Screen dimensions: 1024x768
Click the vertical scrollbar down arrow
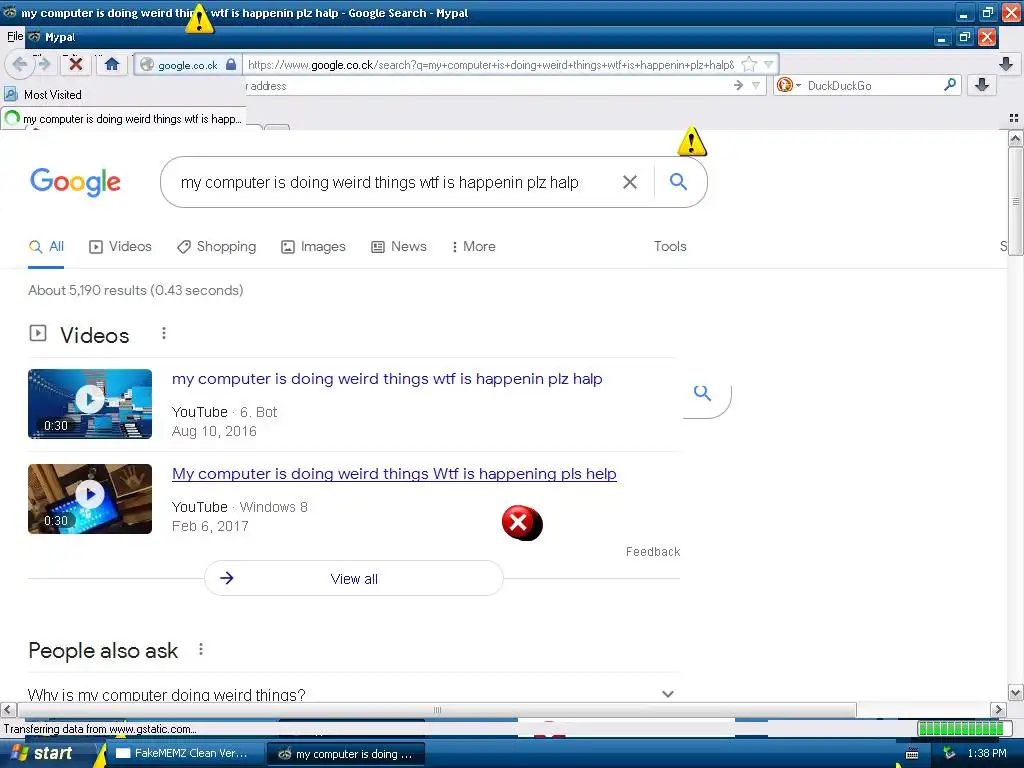(x=1015, y=692)
